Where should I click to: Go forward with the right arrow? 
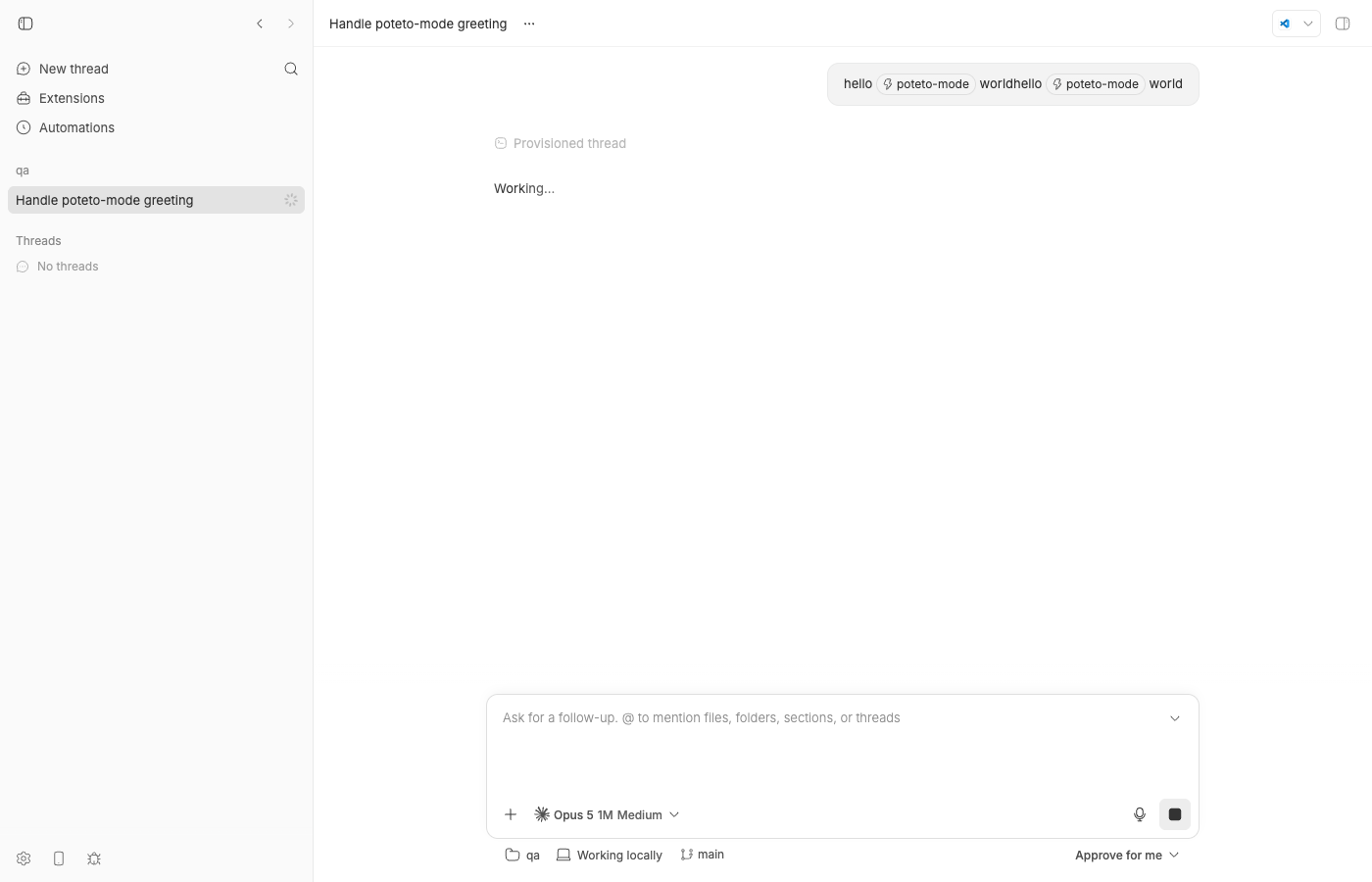pyautogui.click(x=291, y=24)
